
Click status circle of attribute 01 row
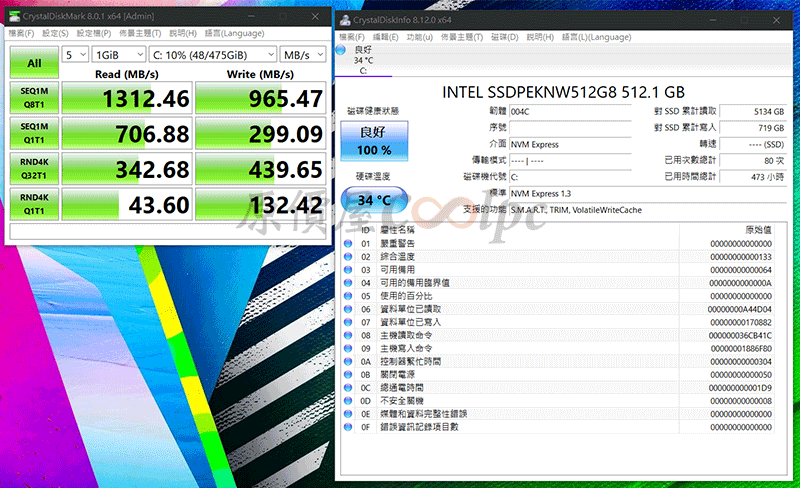point(348,244)
